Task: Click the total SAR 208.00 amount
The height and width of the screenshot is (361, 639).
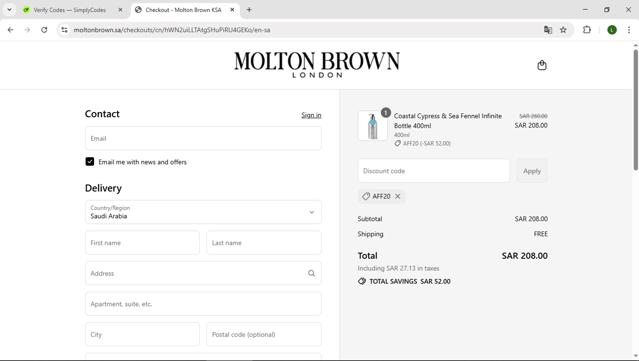Action: 524,256
